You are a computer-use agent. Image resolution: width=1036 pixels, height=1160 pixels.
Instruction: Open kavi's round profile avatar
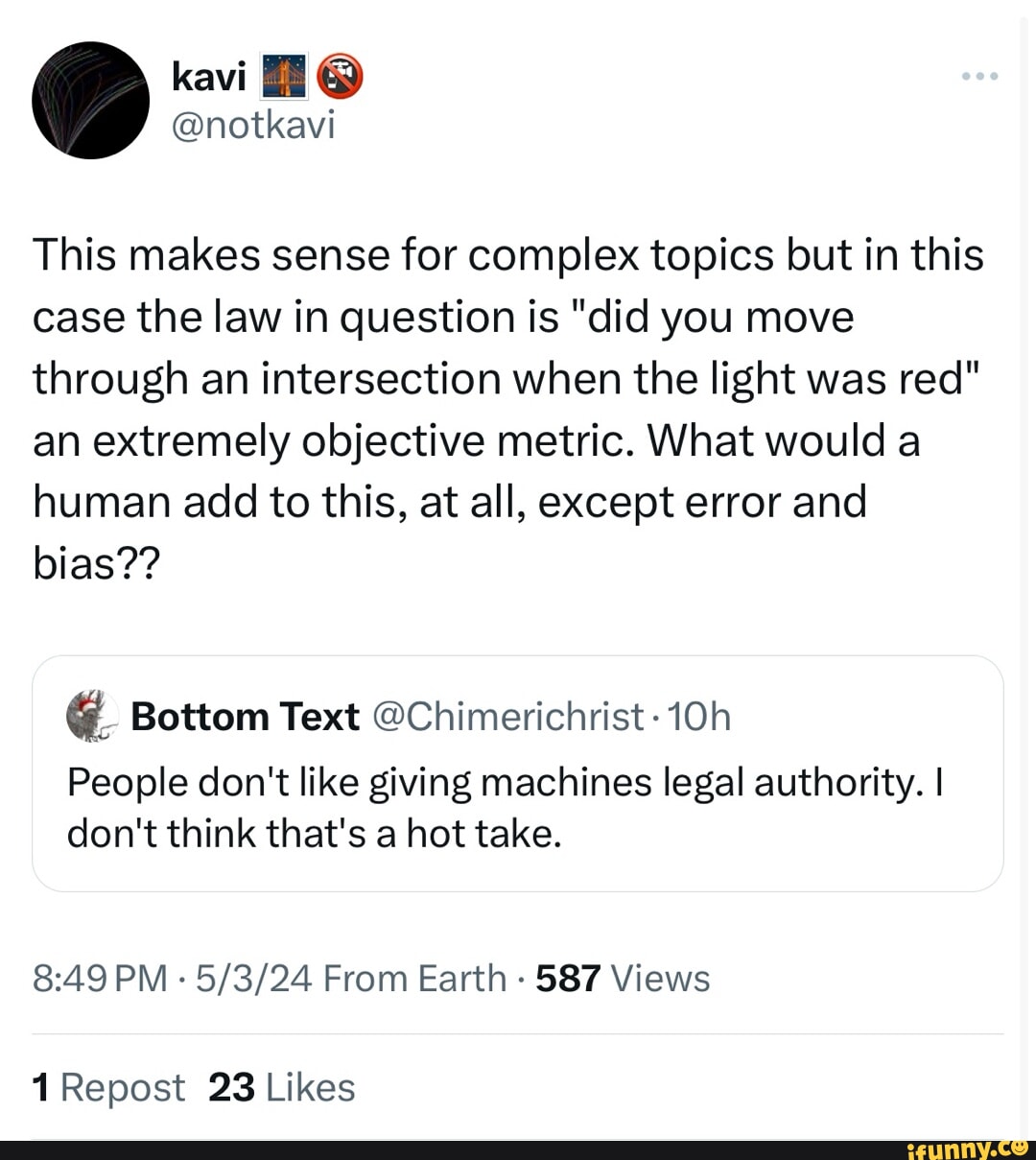tap(90, 100)
